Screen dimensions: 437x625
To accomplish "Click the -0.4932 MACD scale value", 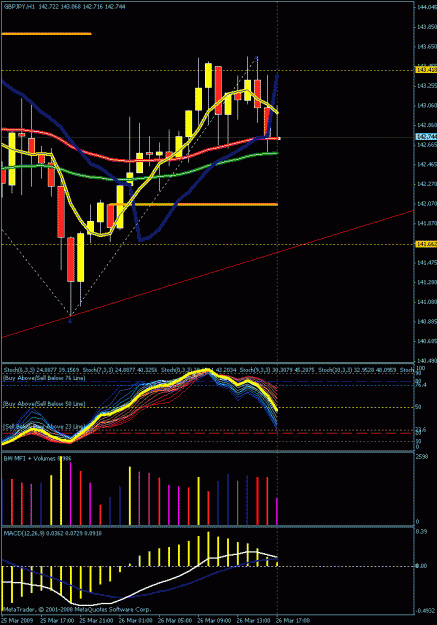I will click(425, 611).
